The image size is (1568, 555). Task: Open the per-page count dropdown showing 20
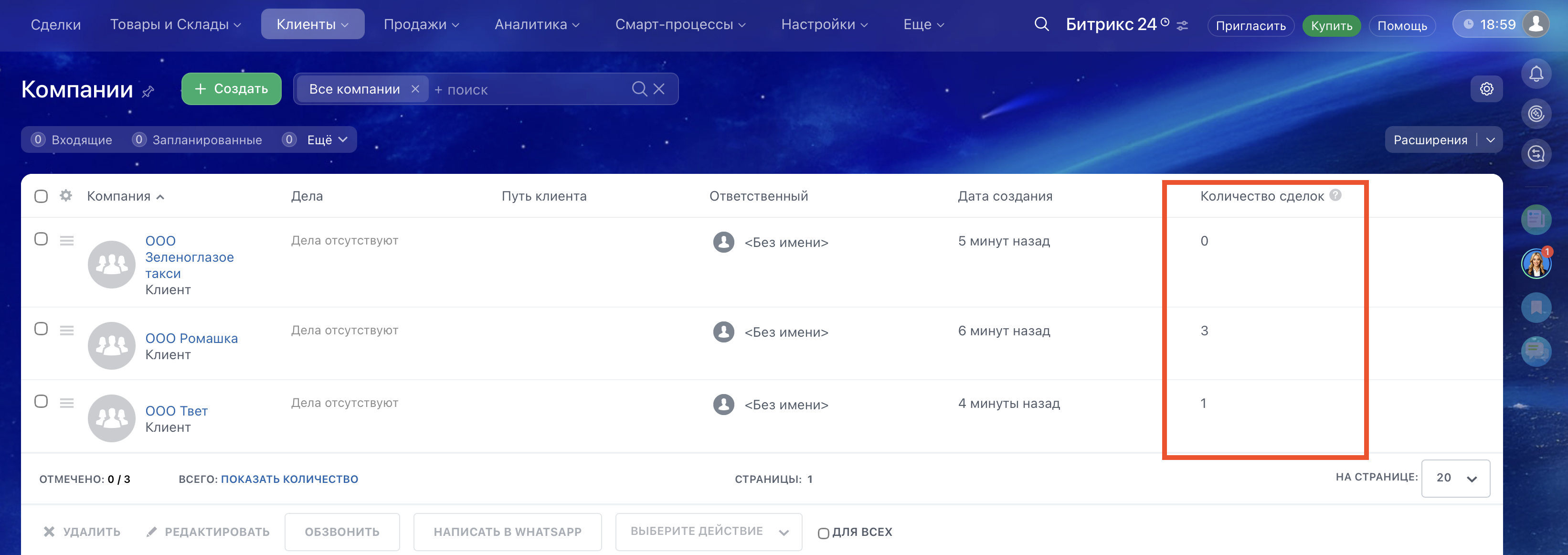[1455, 478]
